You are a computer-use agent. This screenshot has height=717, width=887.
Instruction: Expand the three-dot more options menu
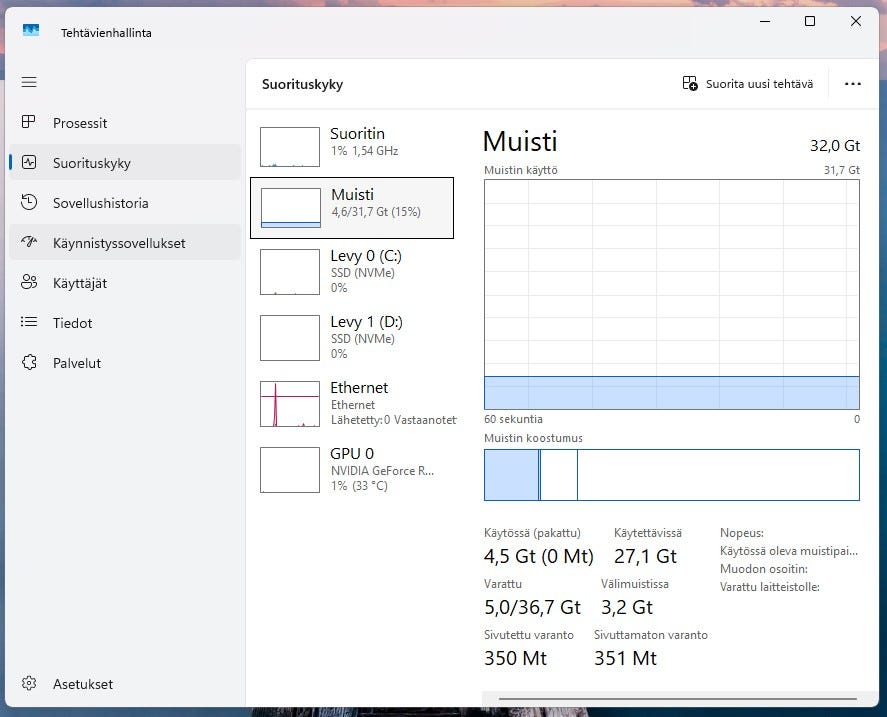[852, 84]
